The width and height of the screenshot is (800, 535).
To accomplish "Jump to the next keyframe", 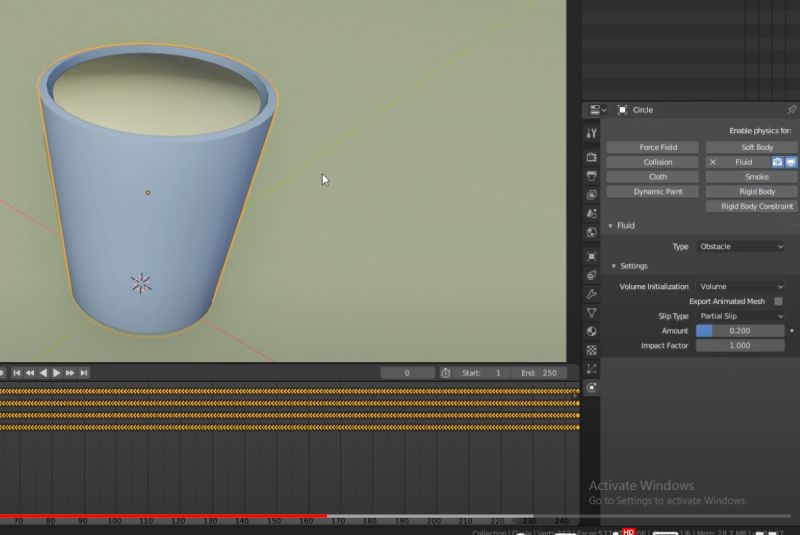I will 70,373.
